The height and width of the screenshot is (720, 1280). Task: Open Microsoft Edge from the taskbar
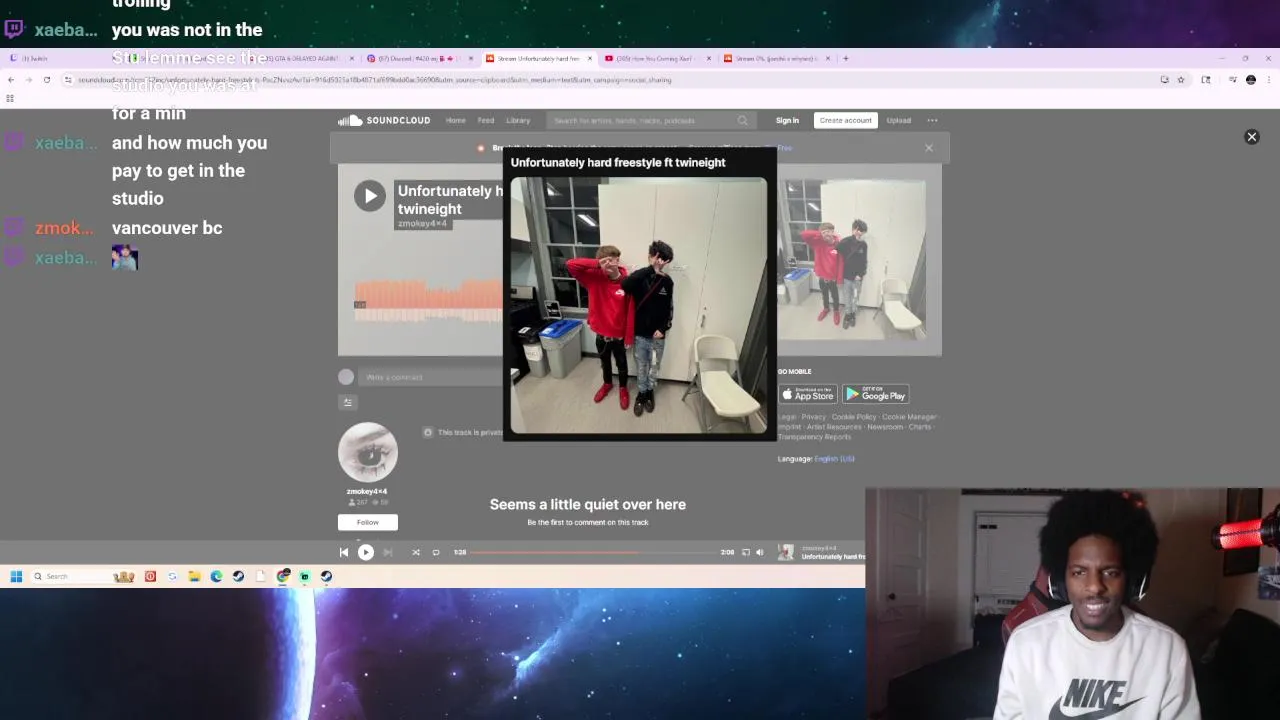[x=216, y=576]
